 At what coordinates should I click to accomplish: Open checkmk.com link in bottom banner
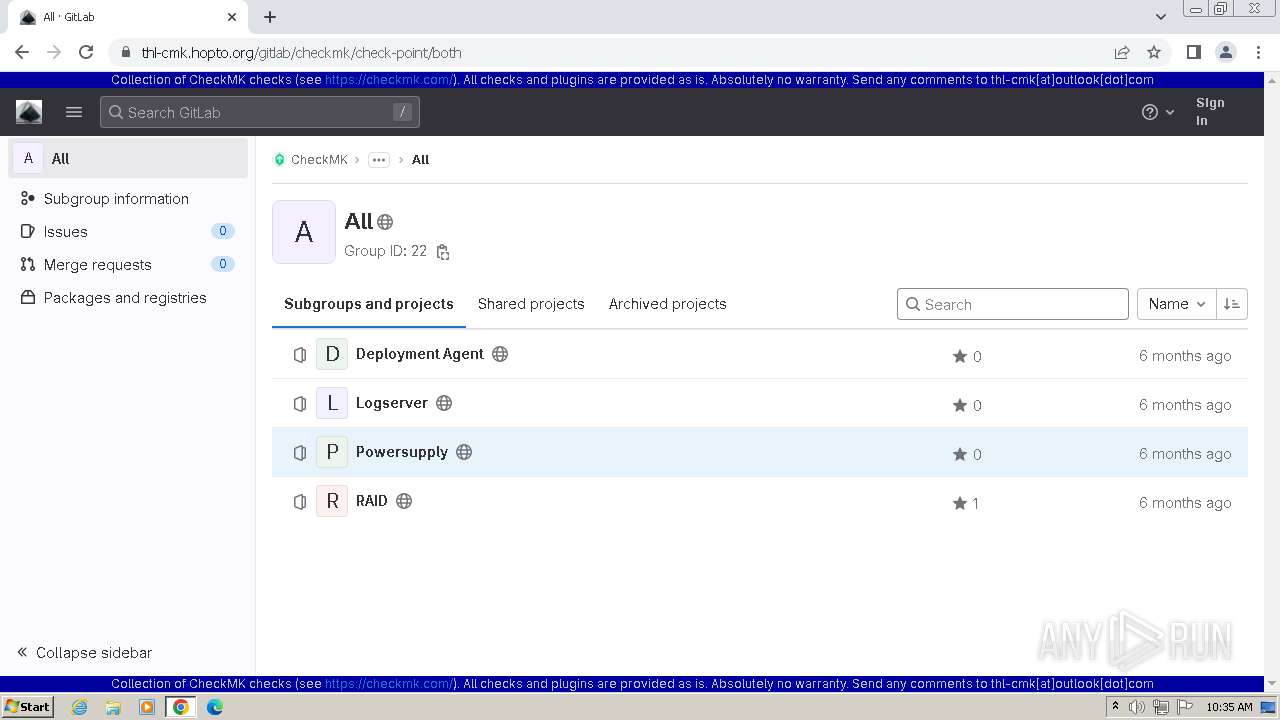pyautogui.click(x=389, y=684)
